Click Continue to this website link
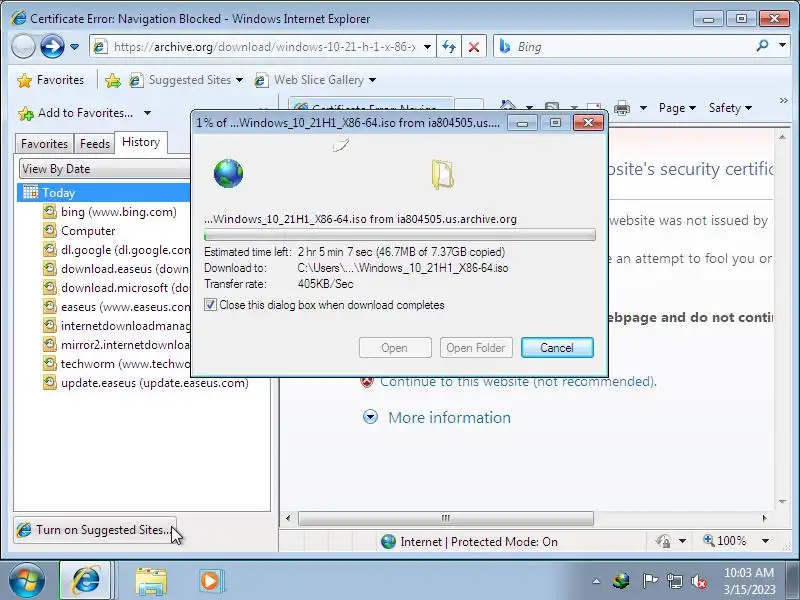Viewport: 800px width, 600px height. 518,382
